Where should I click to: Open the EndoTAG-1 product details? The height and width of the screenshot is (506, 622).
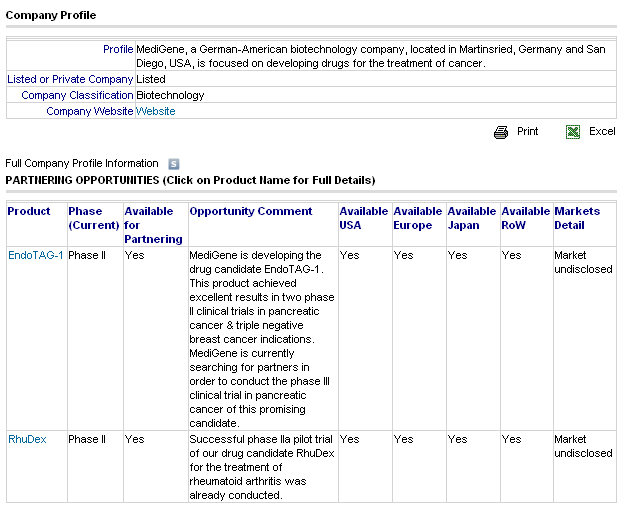[x=36, y=255]
